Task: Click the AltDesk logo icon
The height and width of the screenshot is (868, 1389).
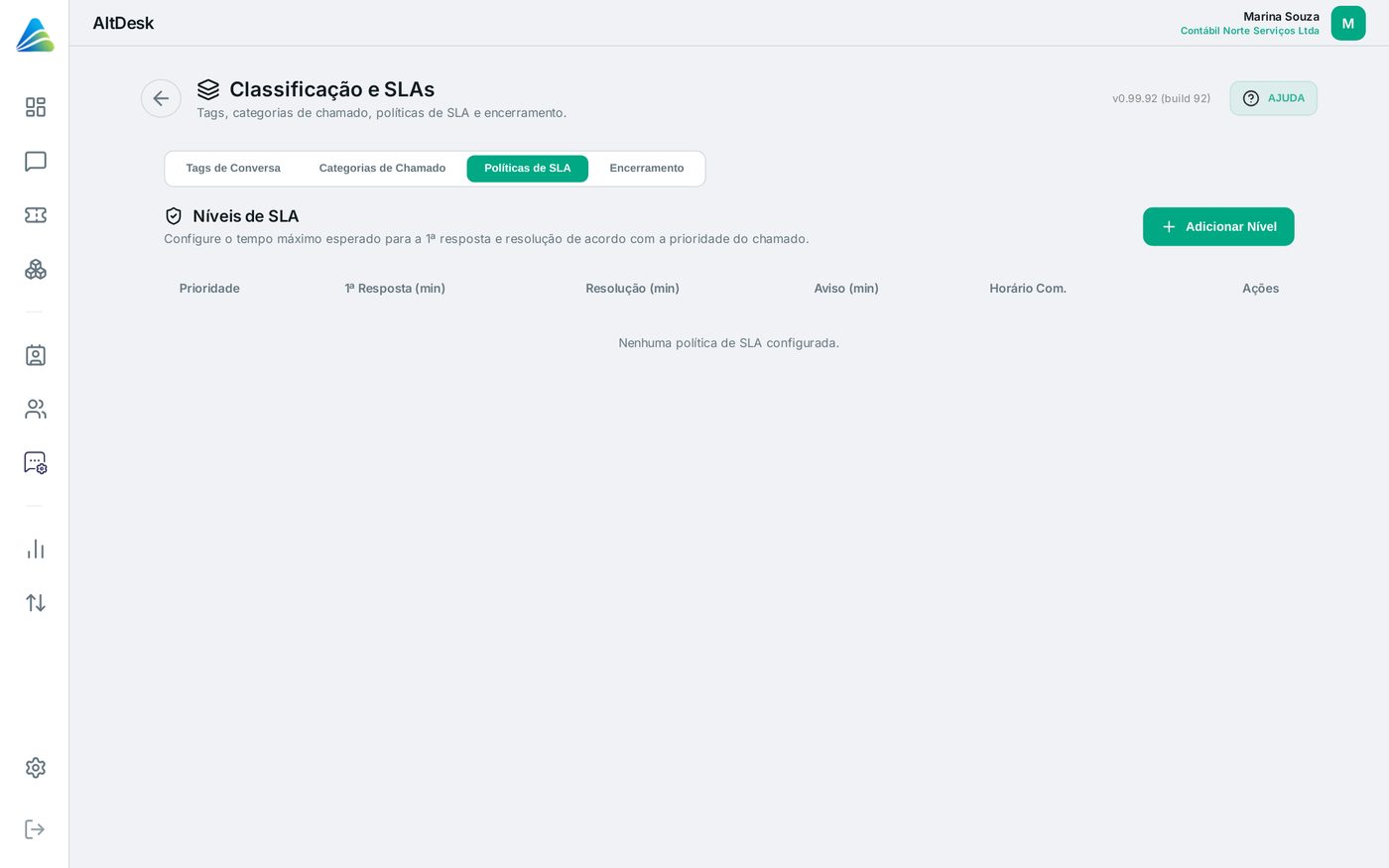Action: (35, 35)
